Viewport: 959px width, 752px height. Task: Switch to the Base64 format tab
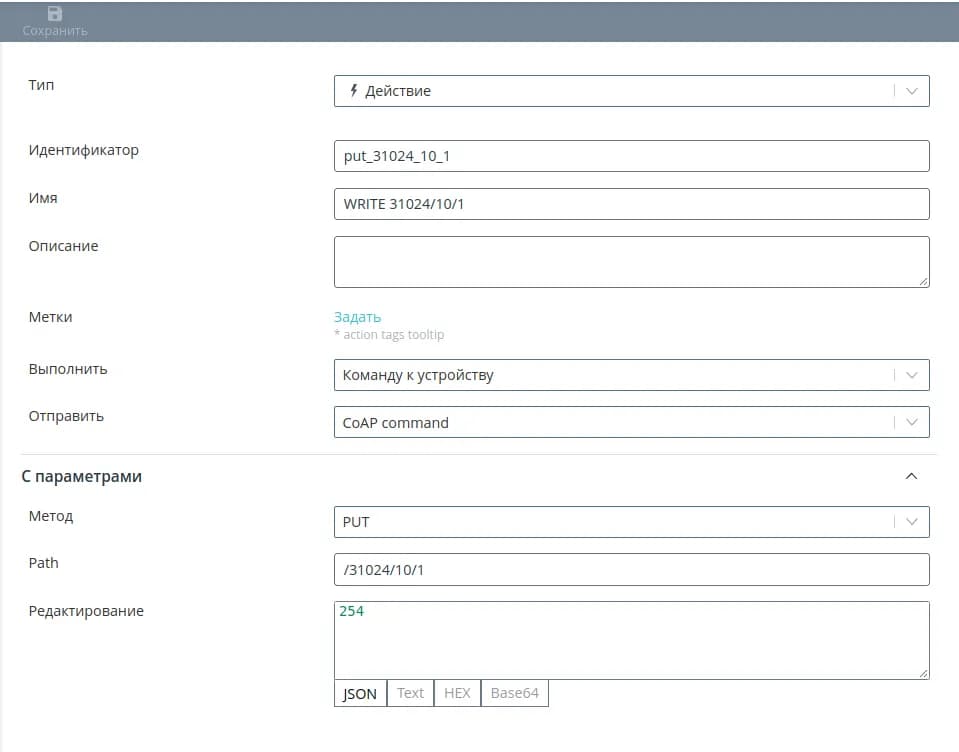514,693
